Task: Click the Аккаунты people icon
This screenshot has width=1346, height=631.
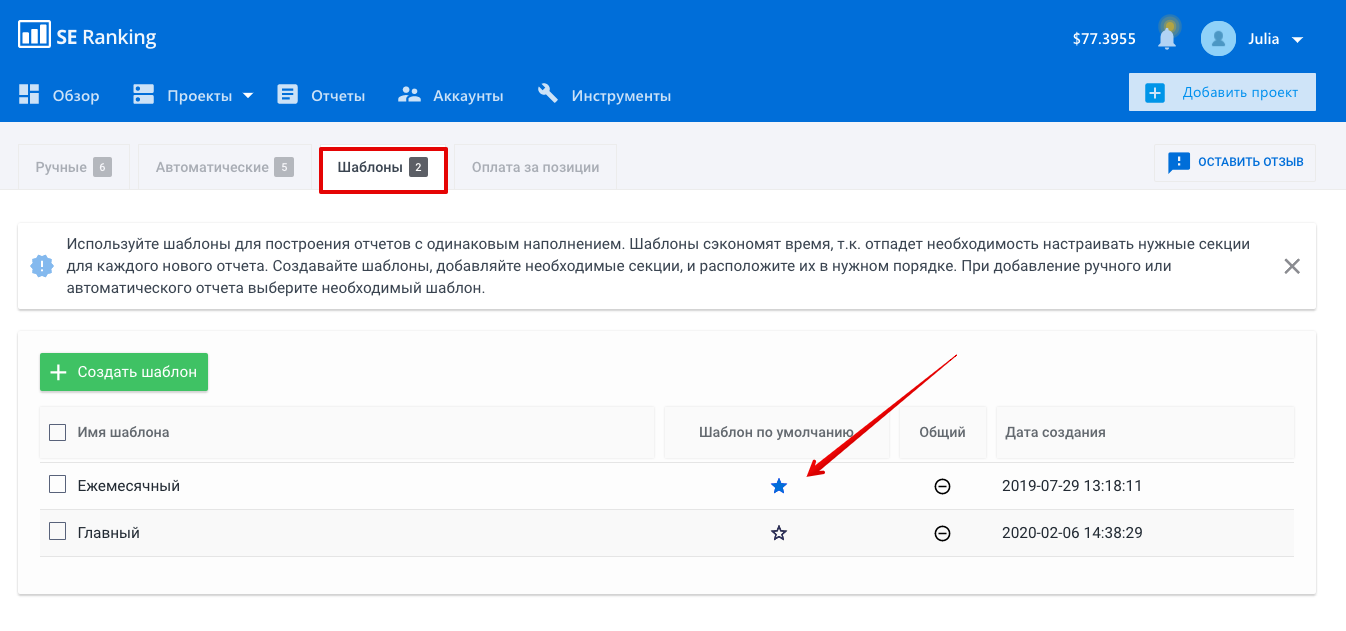Action: click(409, 95)
